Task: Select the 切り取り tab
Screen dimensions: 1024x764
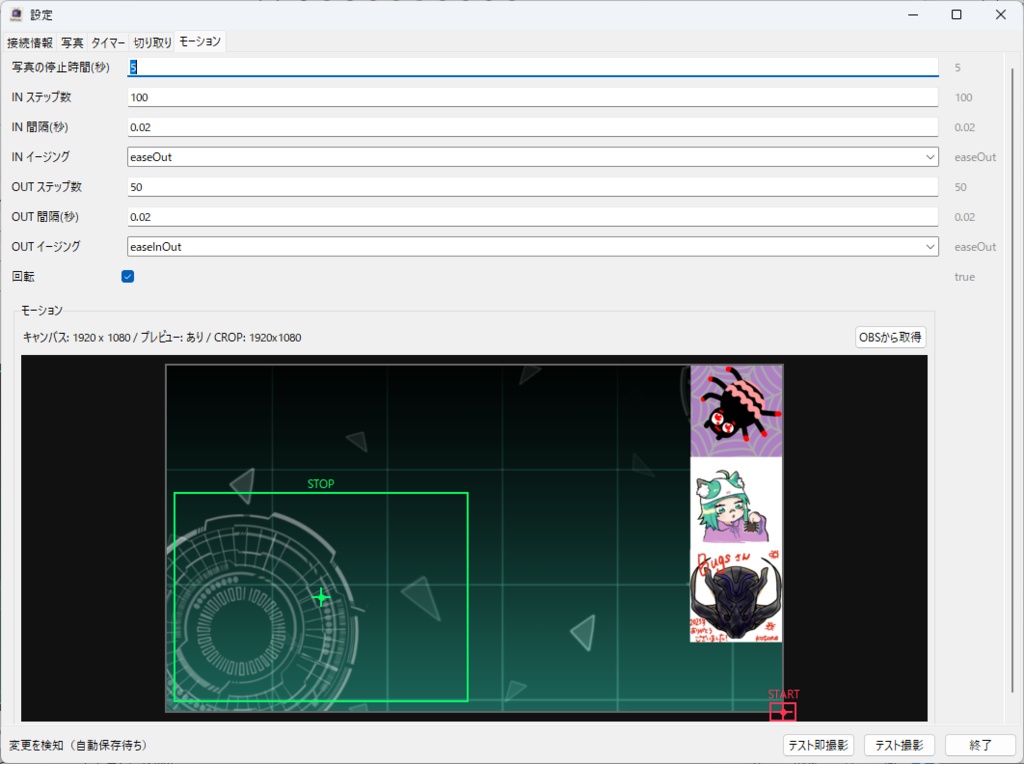Action: click(150, 42)
